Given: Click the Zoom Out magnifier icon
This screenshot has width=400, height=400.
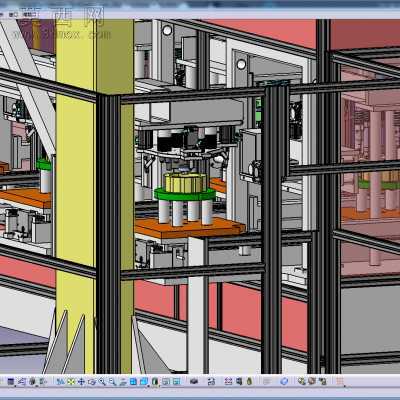Looking at the screenshot, I should [x=113, y=381].
